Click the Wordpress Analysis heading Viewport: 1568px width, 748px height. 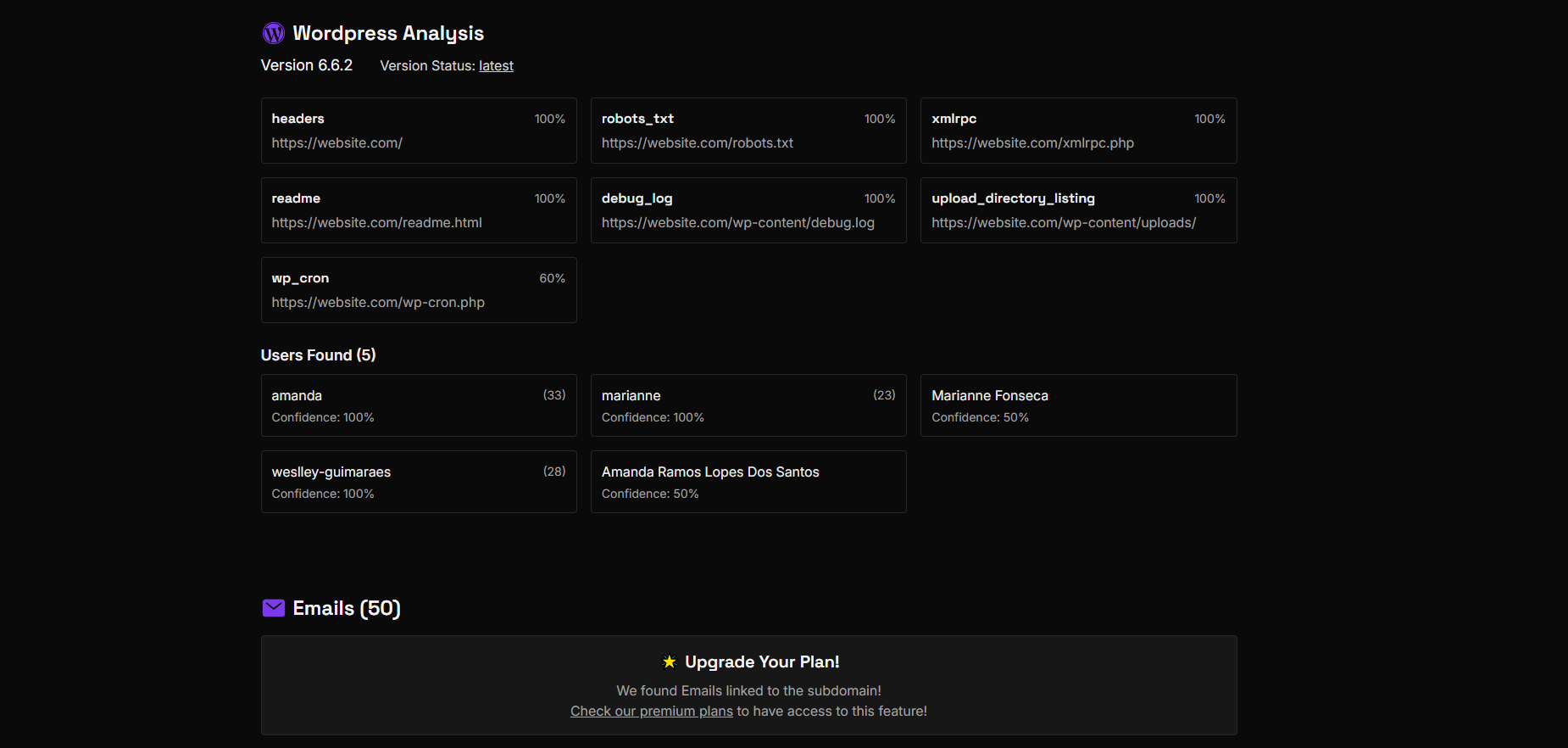(x=388, y=33)
